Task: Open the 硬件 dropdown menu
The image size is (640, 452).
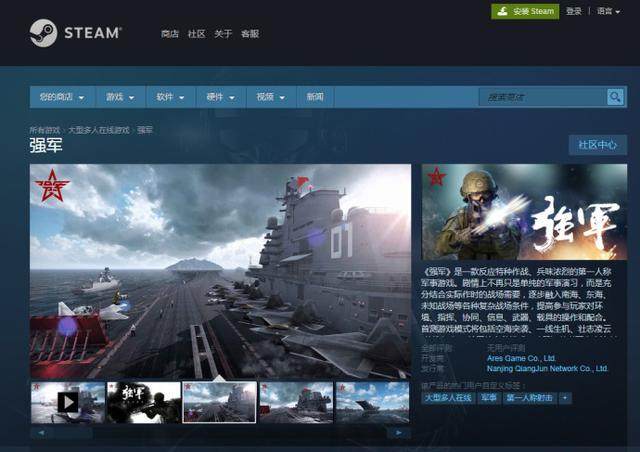Action: (220, 97)
